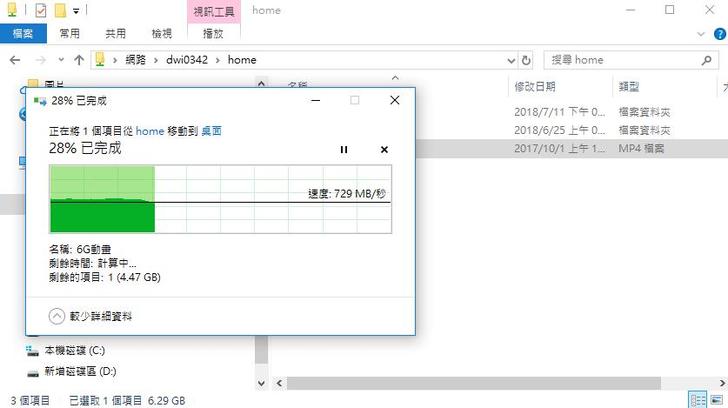The height and width of the screenshot is (408, 728).
Task: Click the left arrow of horizontal scrollbar
Action: point(279,383)
